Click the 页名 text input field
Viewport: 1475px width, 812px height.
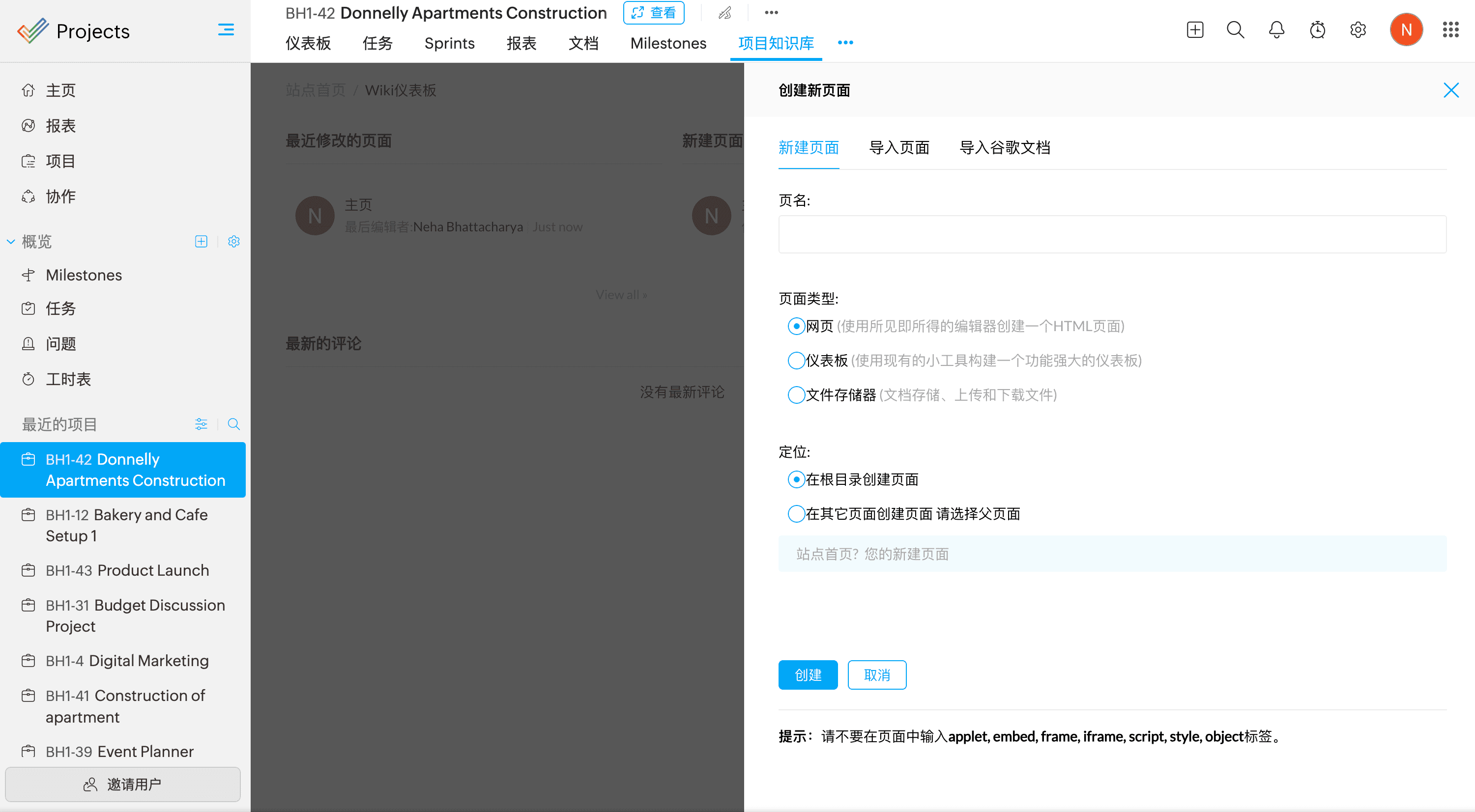[1112, 235]
